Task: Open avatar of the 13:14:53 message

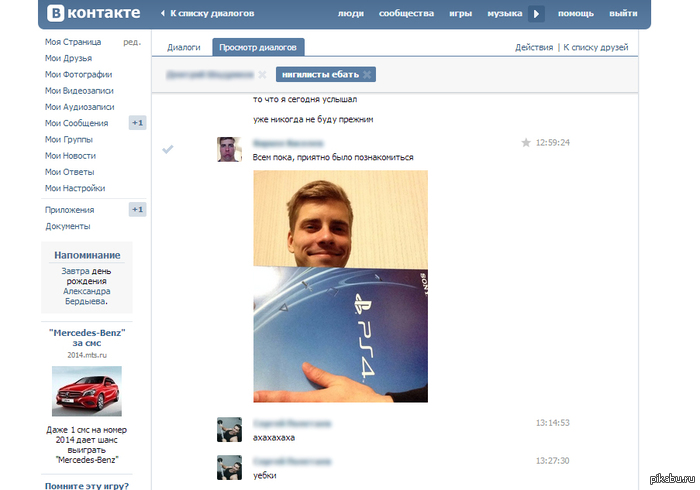Action: point(230,430)
